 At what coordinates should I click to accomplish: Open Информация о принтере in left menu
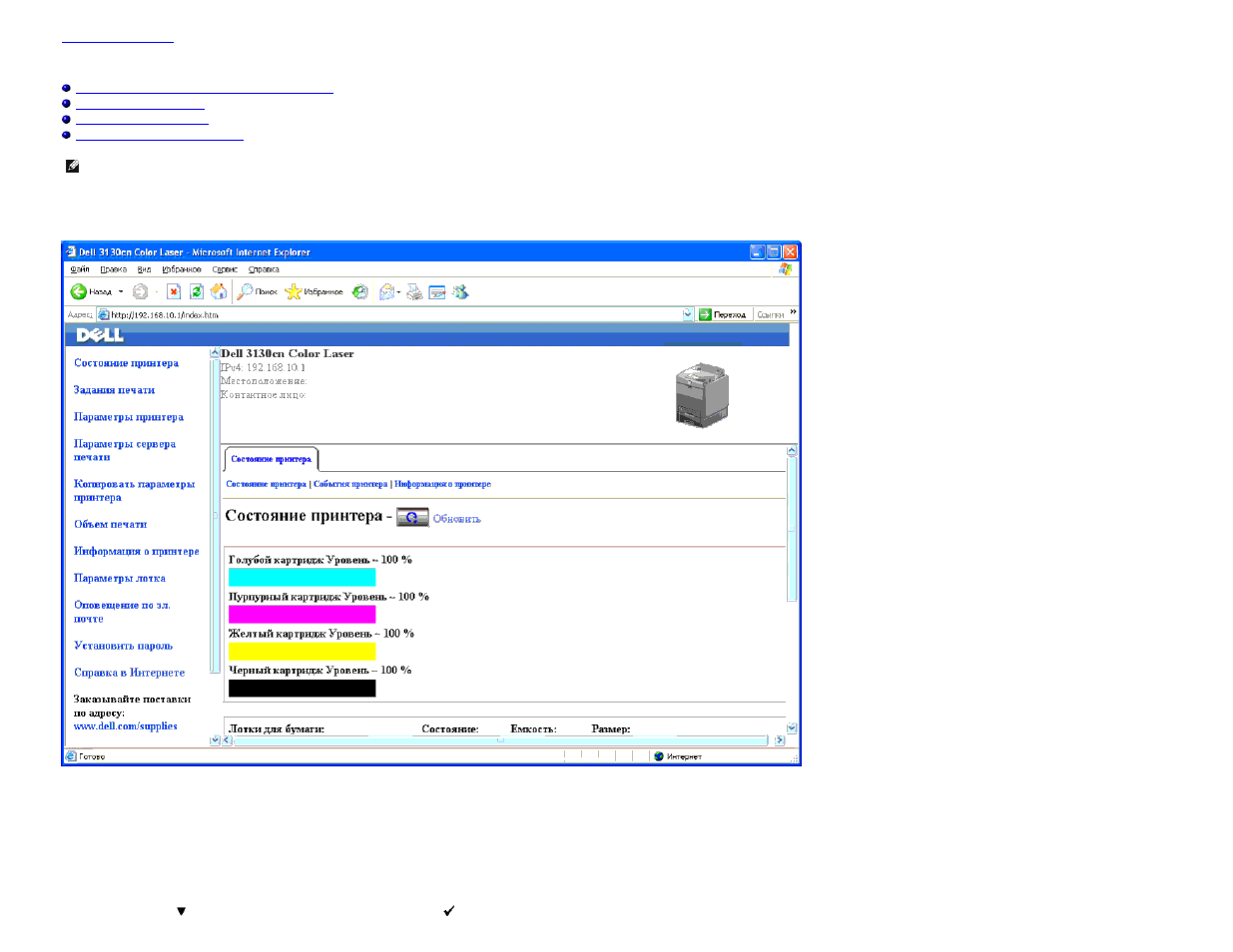136,551
